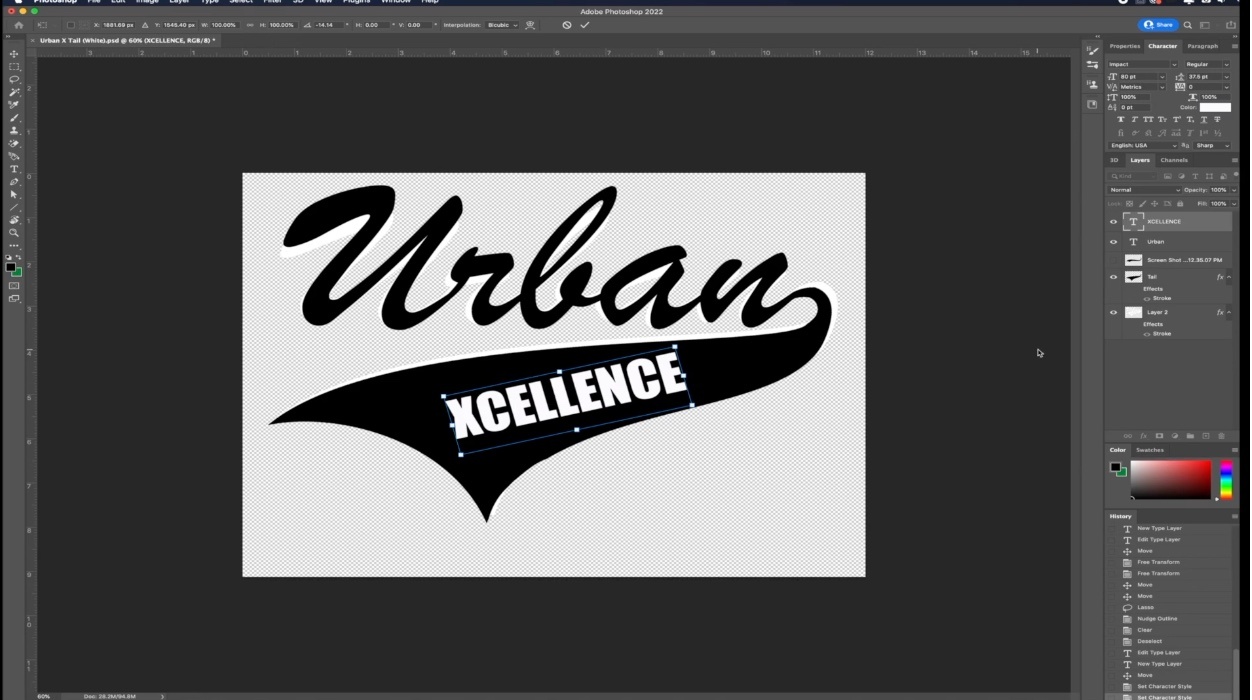Click the Create new layer icon

click(x=1205, y=436)
